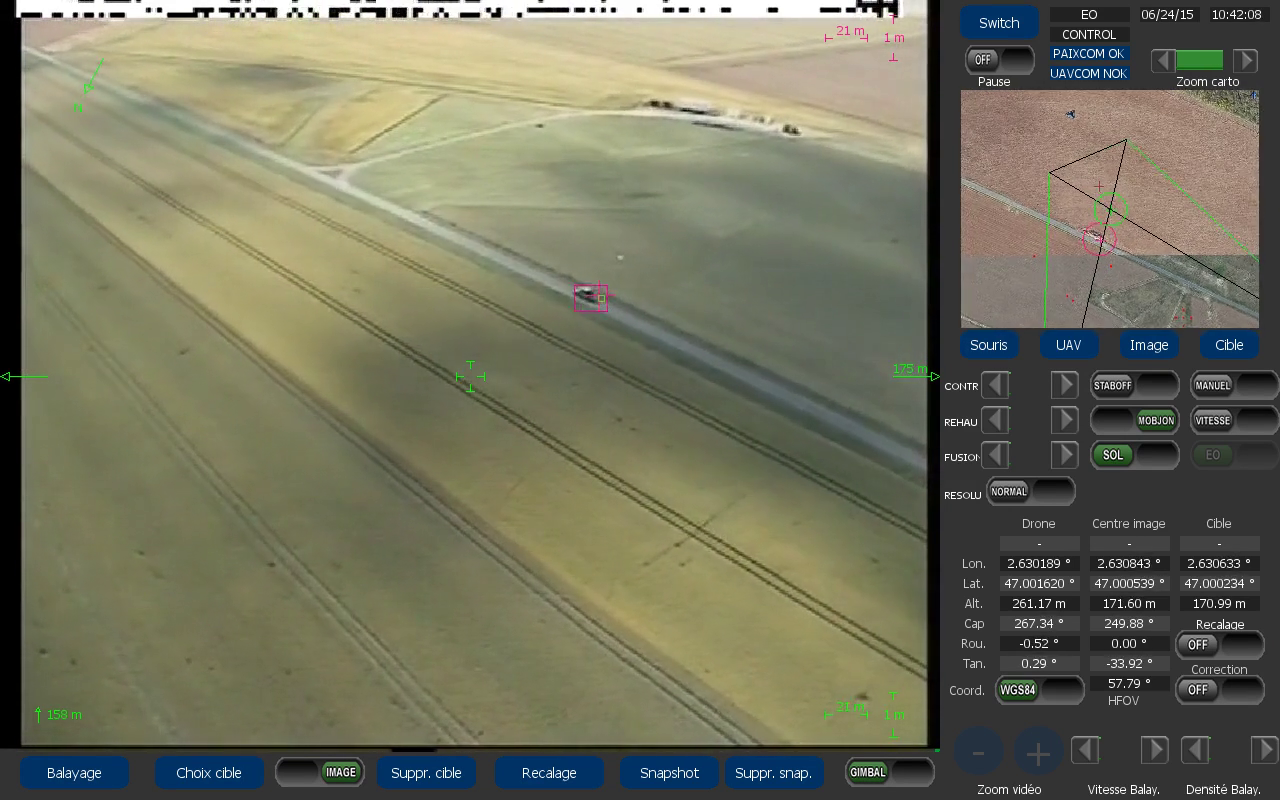Toggle the STABOFF stabilization switch
This screenshot has height=800, width=1280.
(x=1135, y=385)
